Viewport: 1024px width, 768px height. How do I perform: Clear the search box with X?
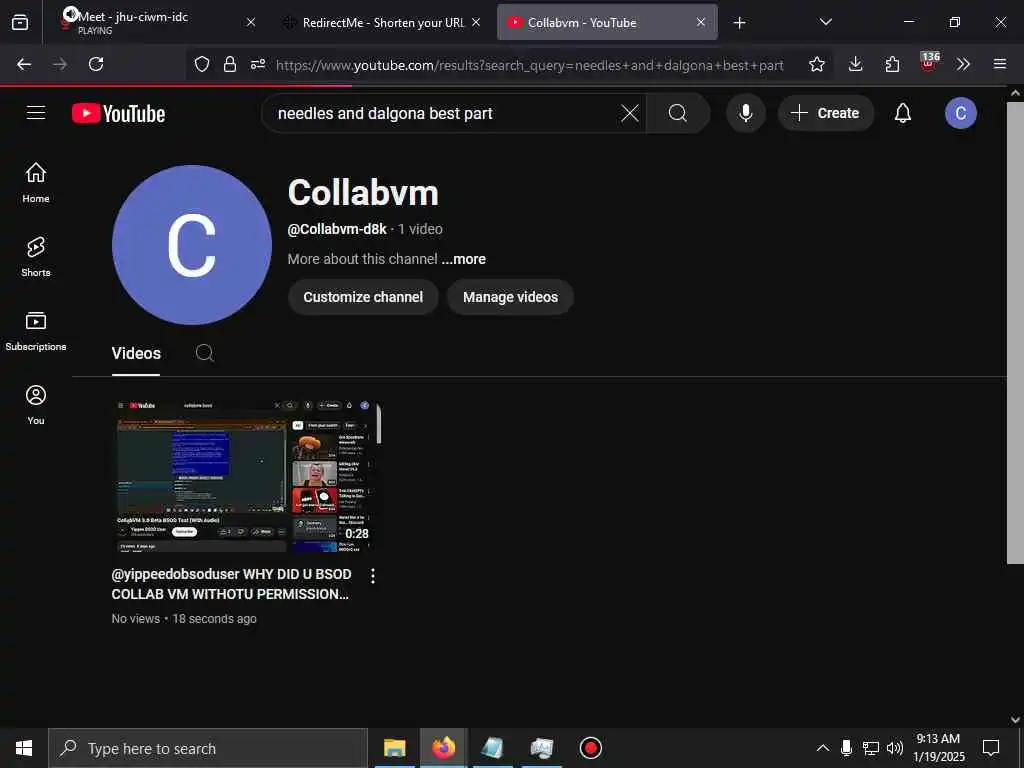pos(630,113)
